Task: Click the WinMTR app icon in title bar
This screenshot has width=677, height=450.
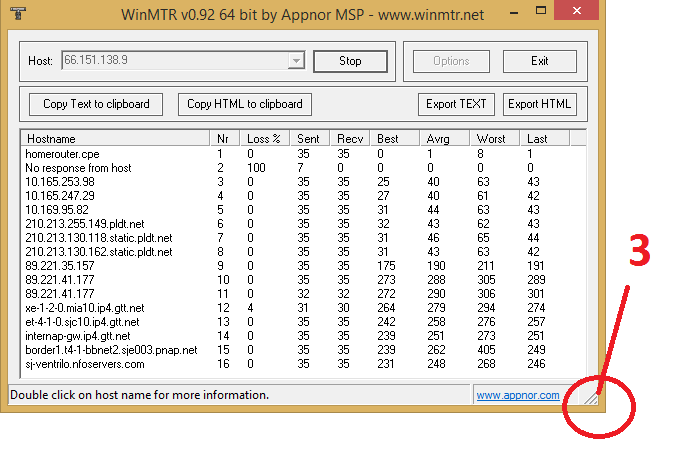Action: coord(17,13)
